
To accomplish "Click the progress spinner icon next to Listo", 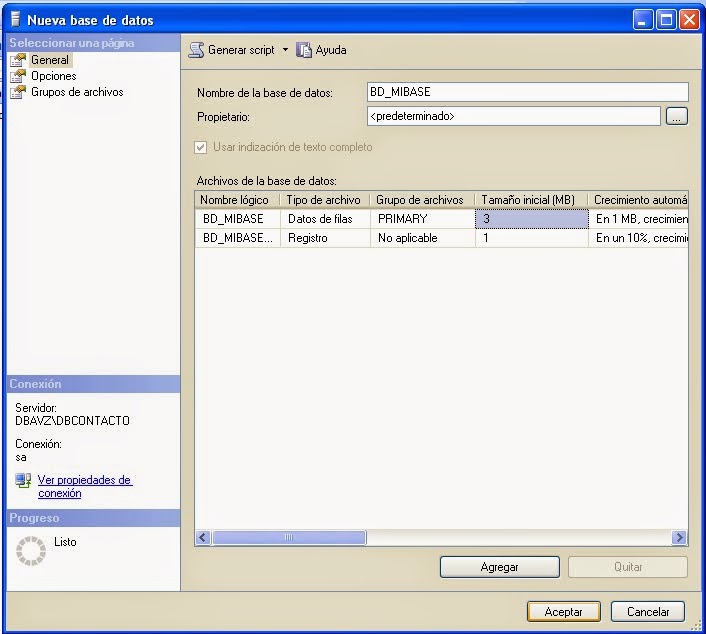I will coord(31,550).
